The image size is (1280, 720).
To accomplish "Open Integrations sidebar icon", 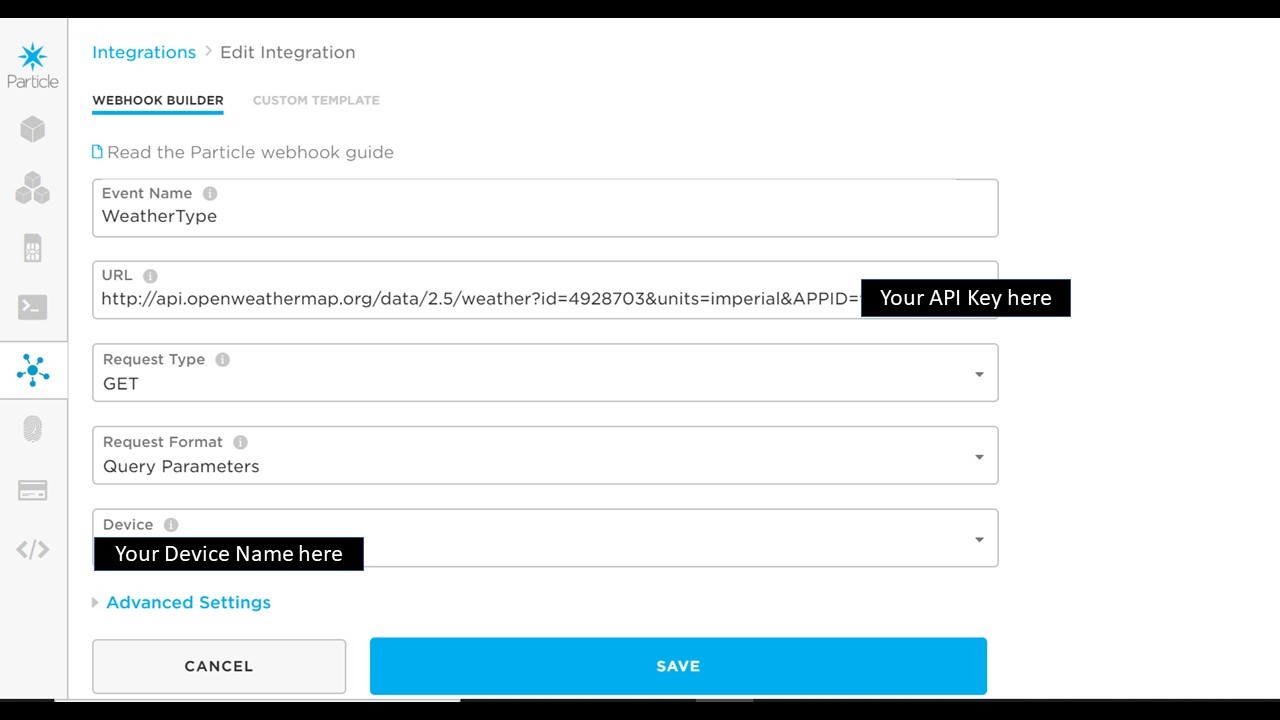I will (x=33, y=371).
